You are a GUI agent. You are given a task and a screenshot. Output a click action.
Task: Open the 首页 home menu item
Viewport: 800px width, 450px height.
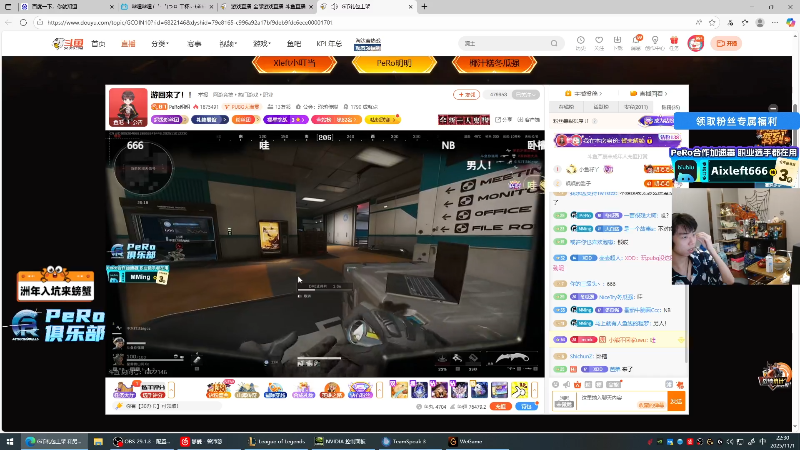(x=98, y=44)
